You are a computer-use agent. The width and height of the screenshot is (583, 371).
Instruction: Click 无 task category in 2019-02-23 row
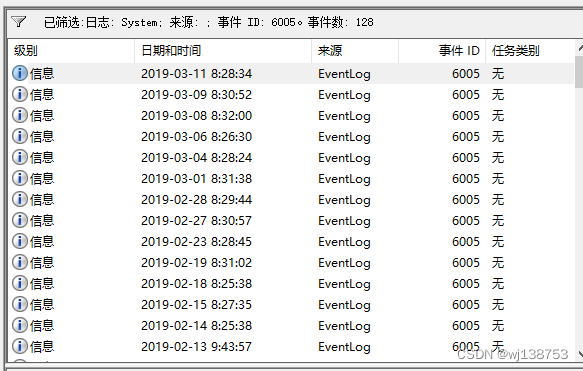pos(498,241)
